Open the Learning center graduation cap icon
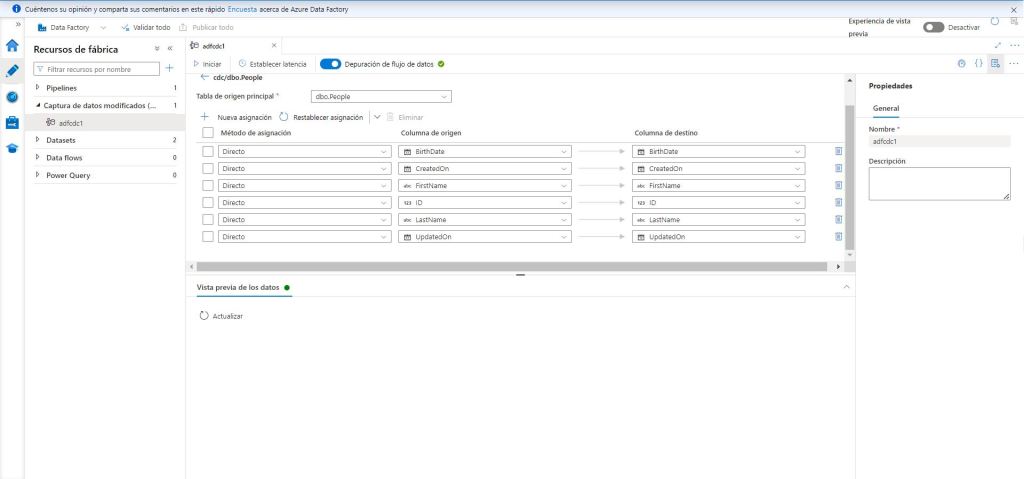Viewport: 1024px width, 479px height. pos(12,148)
